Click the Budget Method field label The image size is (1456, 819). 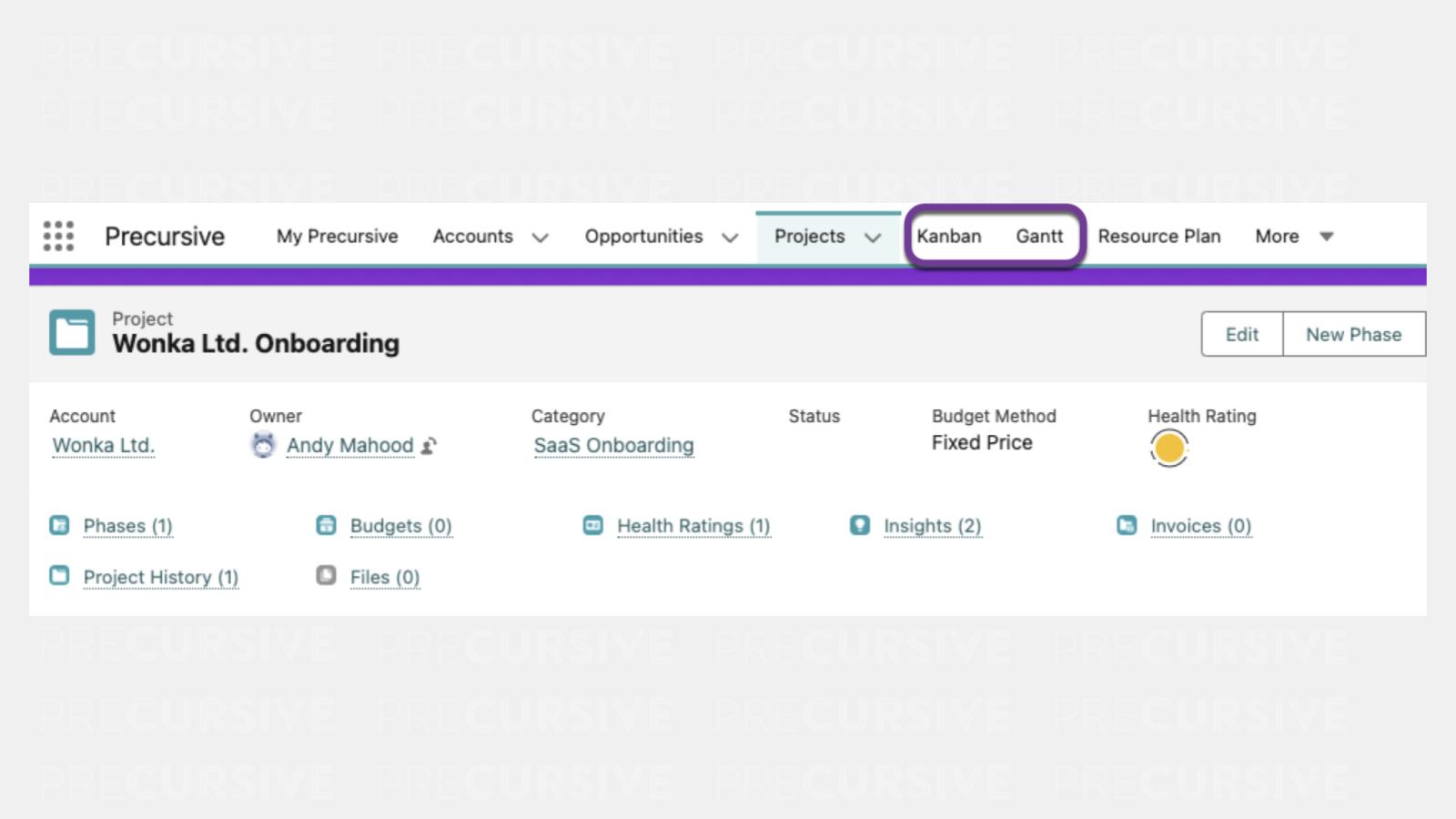[x=994, y=416]
